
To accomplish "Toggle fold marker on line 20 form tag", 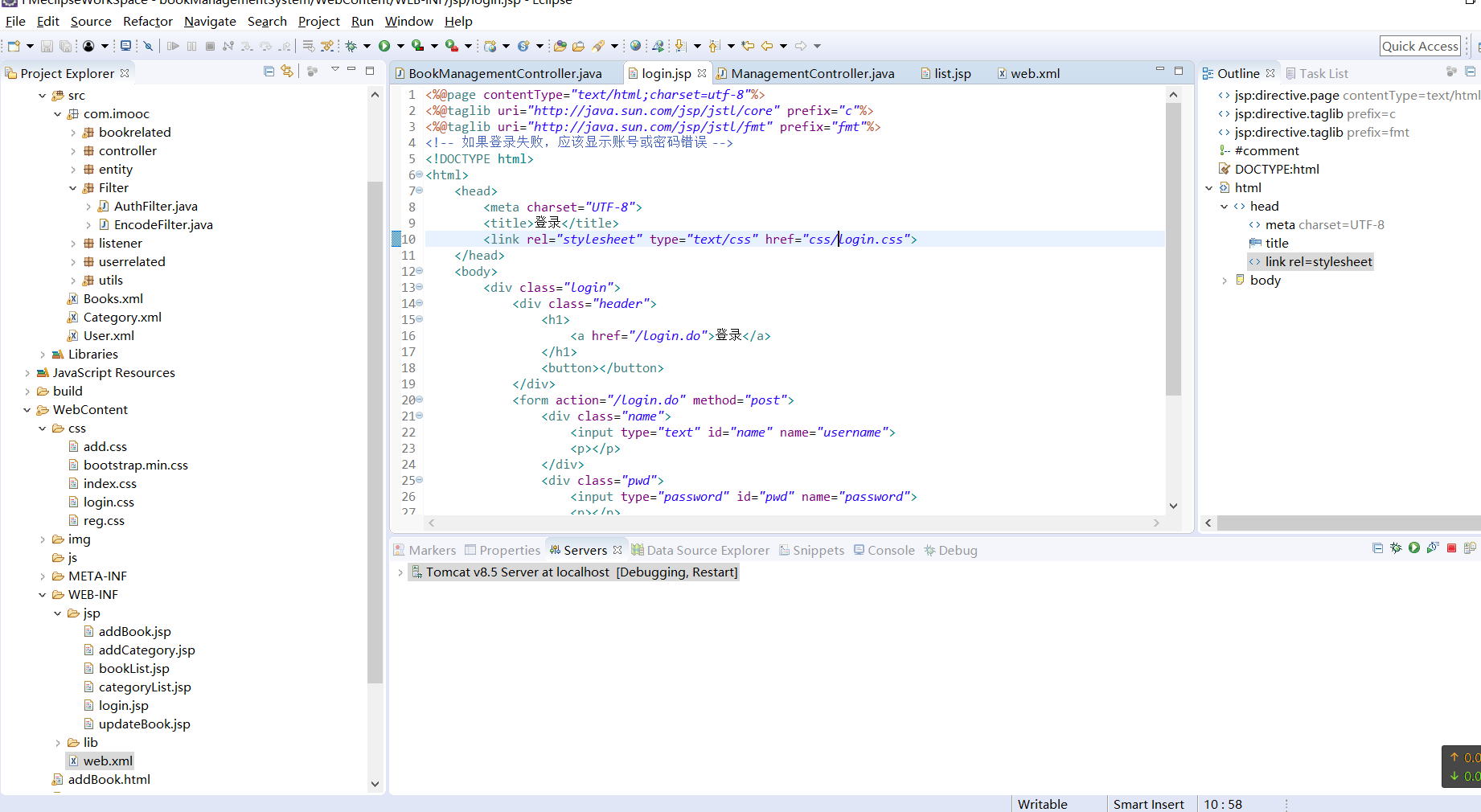I will point(419,400).
